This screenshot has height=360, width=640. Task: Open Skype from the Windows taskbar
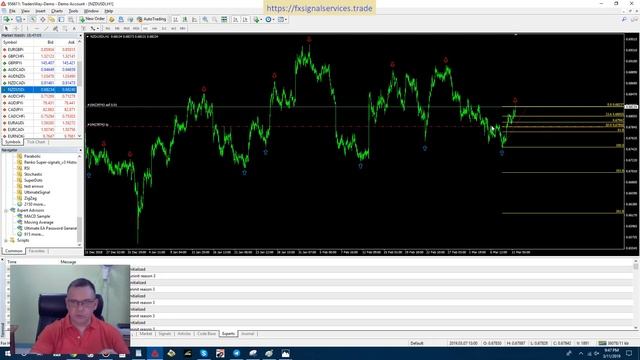coord(204,353)
